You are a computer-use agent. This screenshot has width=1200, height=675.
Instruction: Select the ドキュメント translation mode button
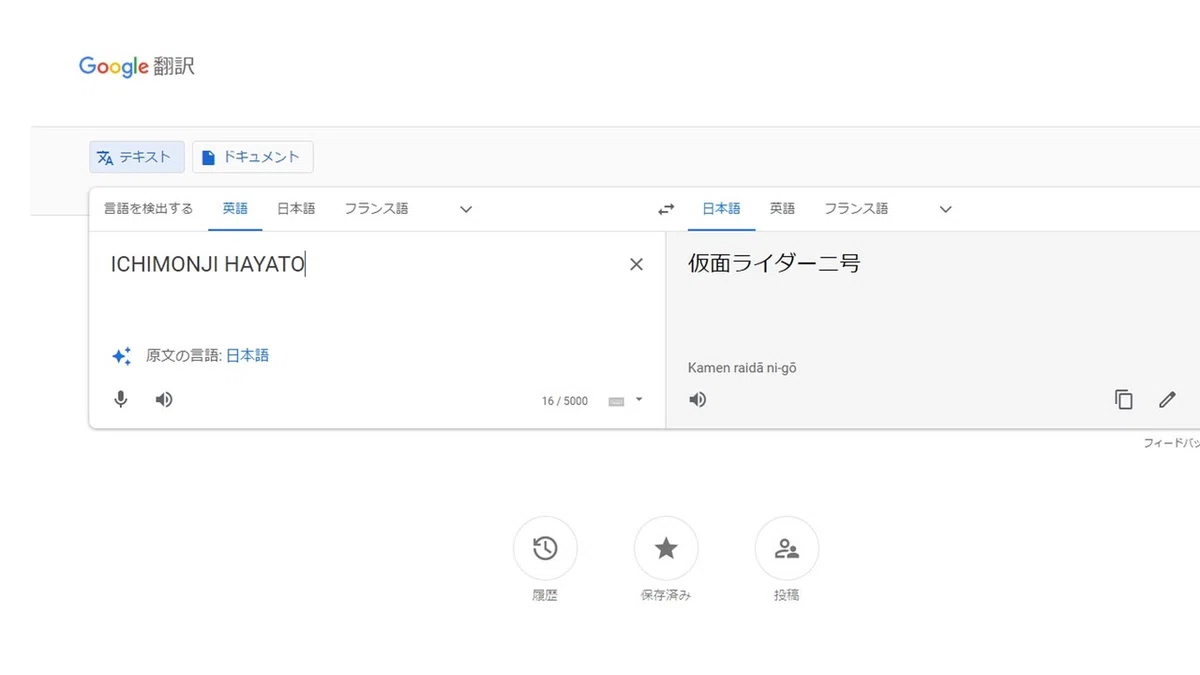[x=252, y=157]
